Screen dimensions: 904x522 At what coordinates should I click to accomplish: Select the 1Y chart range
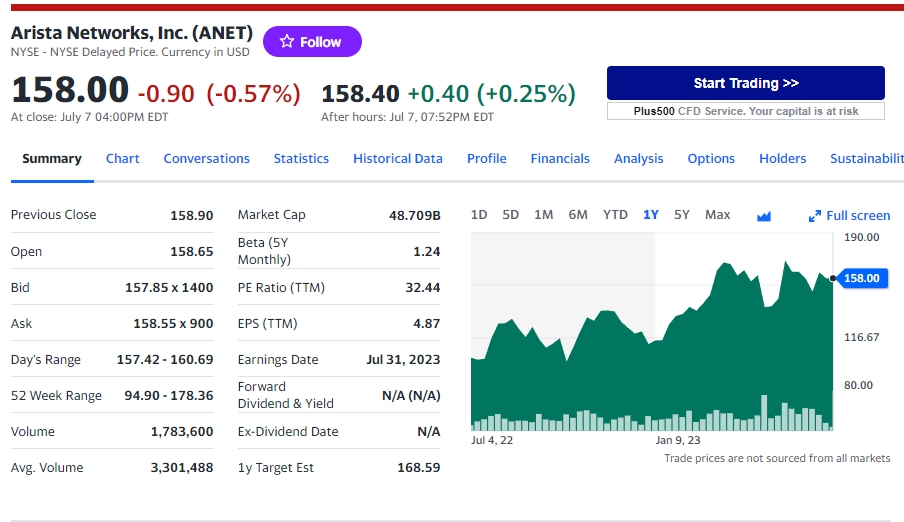[x=650, y=215]
